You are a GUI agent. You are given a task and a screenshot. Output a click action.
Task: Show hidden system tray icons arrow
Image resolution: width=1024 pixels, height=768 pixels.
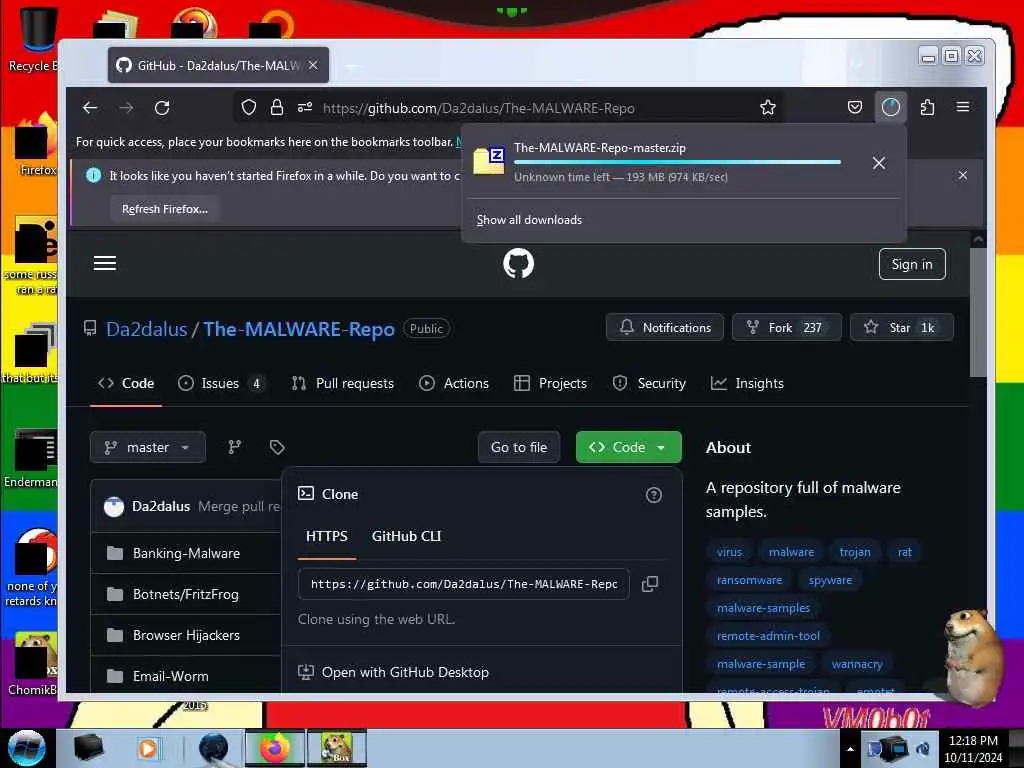[x=850, y=749]
